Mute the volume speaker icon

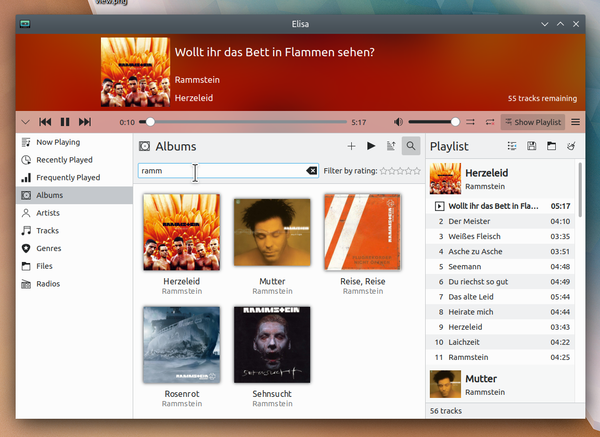pyautogui.click(x=399, y=122)
